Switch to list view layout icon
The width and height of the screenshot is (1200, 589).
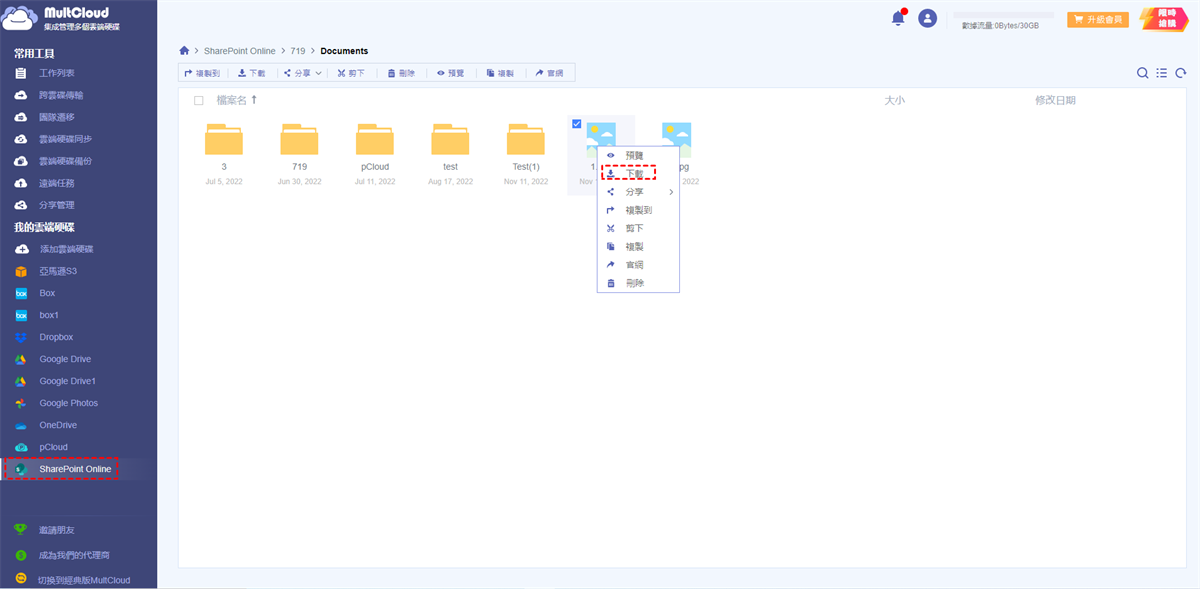[x=1162, y=73]
